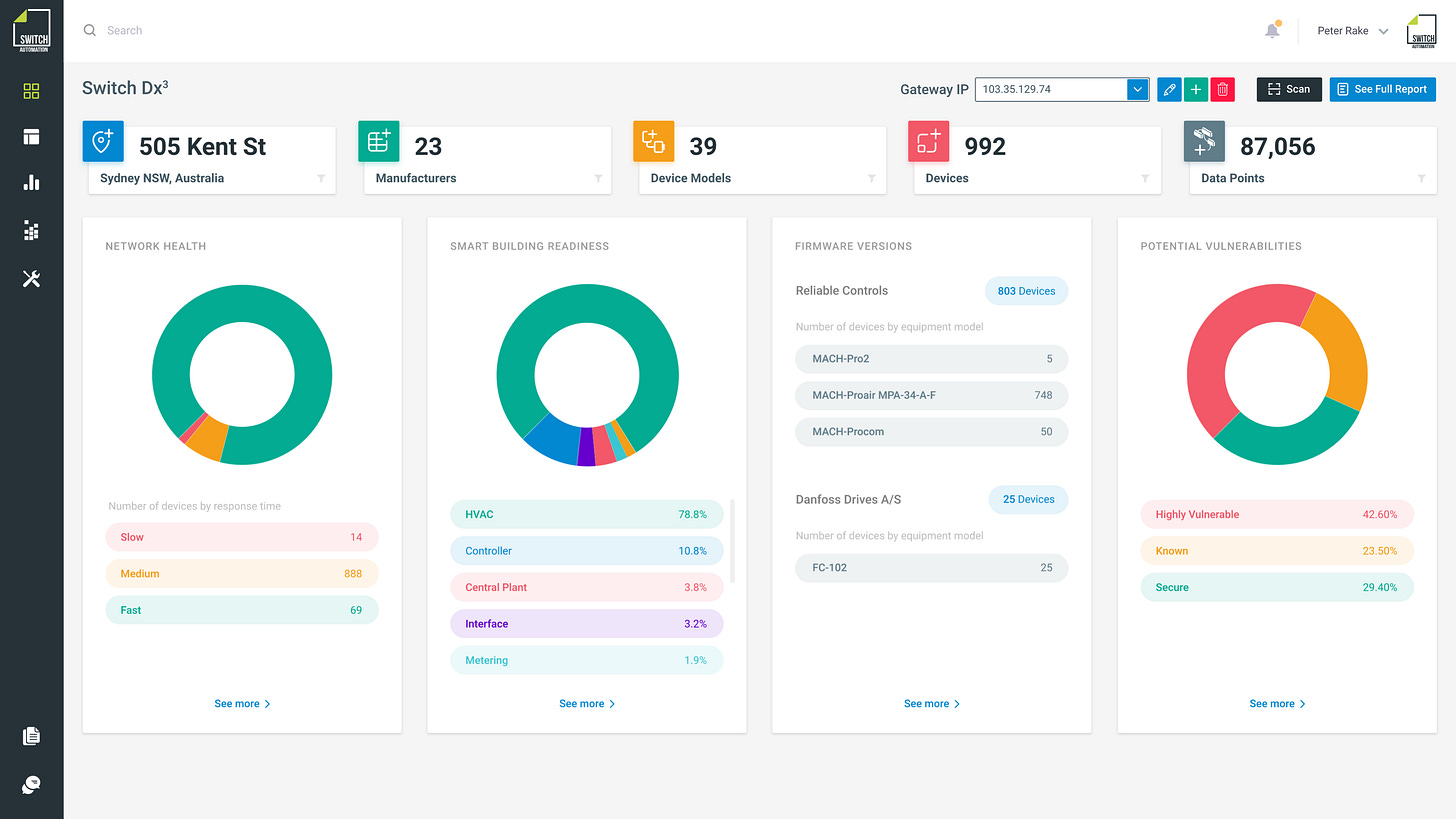Select the Interface readiness row

586,624
